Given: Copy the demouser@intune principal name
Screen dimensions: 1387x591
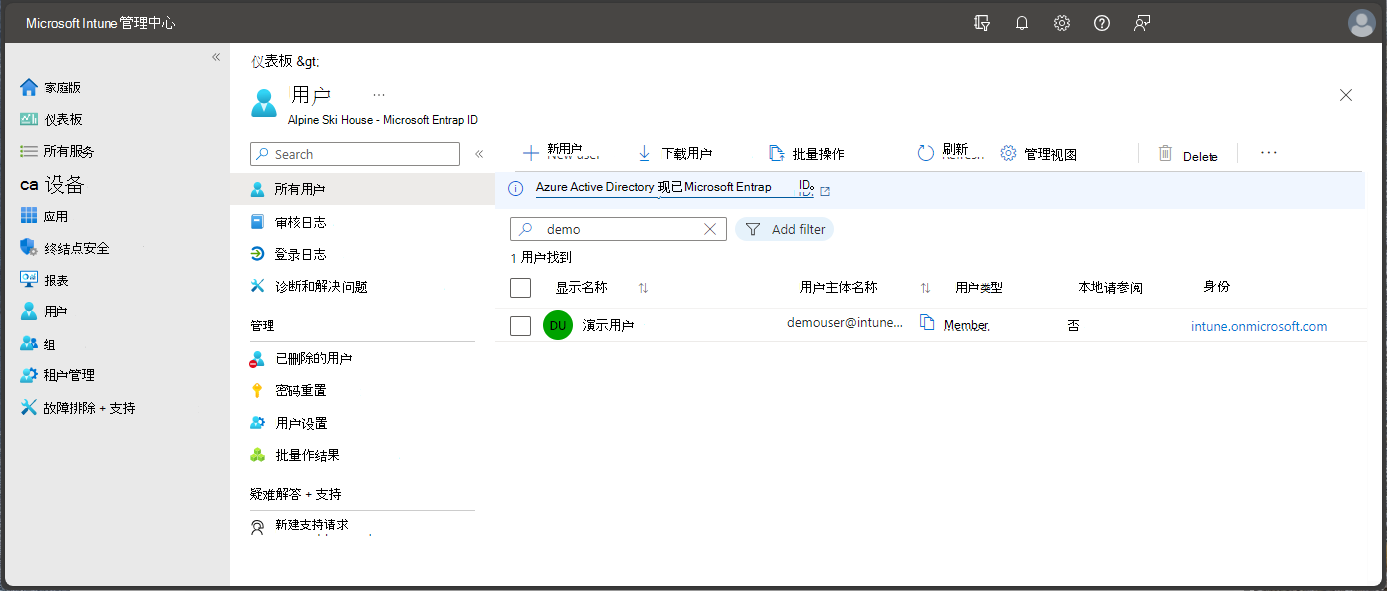Looking at the screenshot, I should [927, 323].
